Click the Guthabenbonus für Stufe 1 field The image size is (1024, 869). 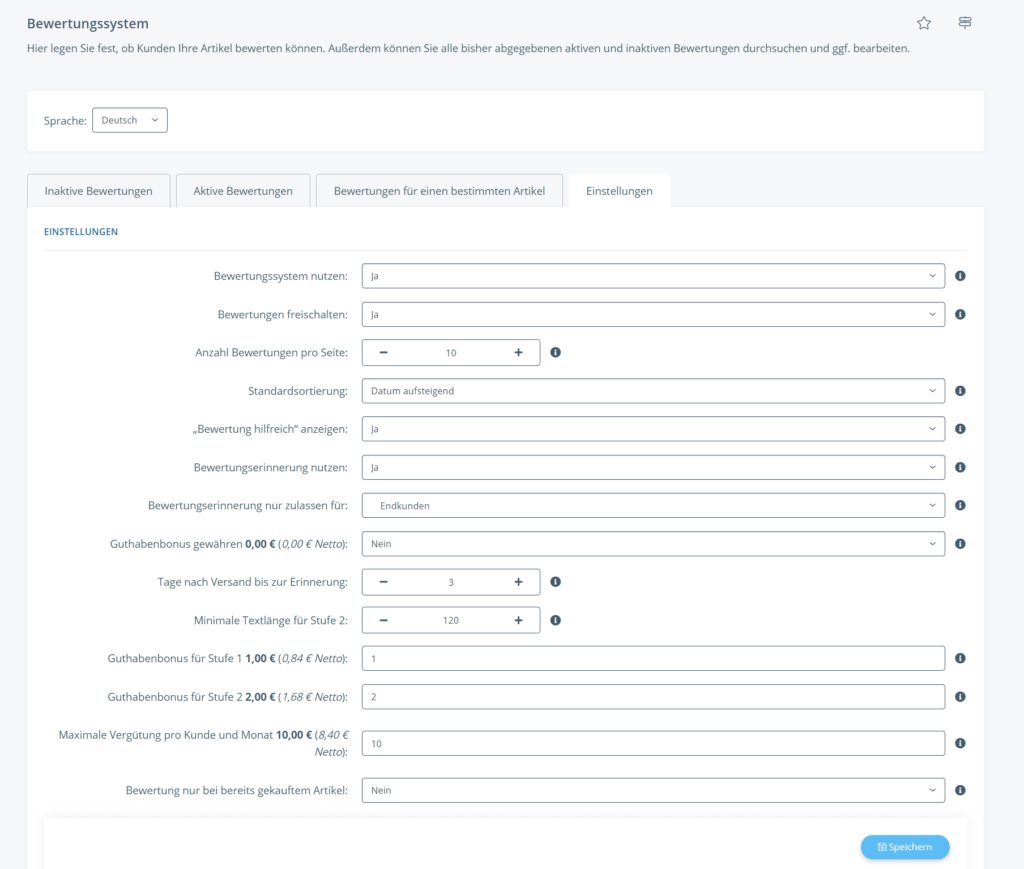coord(653,659)
